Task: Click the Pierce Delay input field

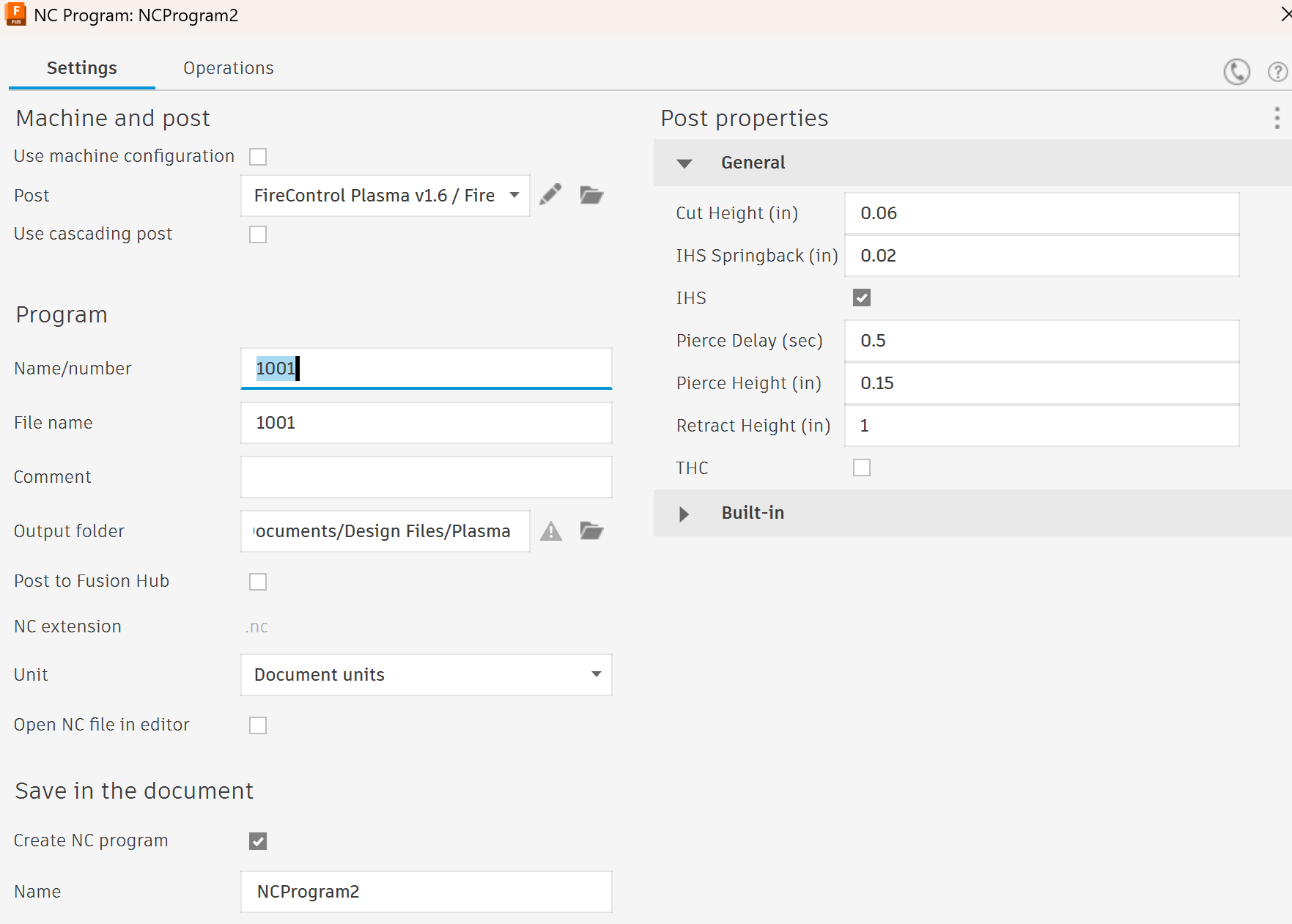Action: coord(1041,341)
